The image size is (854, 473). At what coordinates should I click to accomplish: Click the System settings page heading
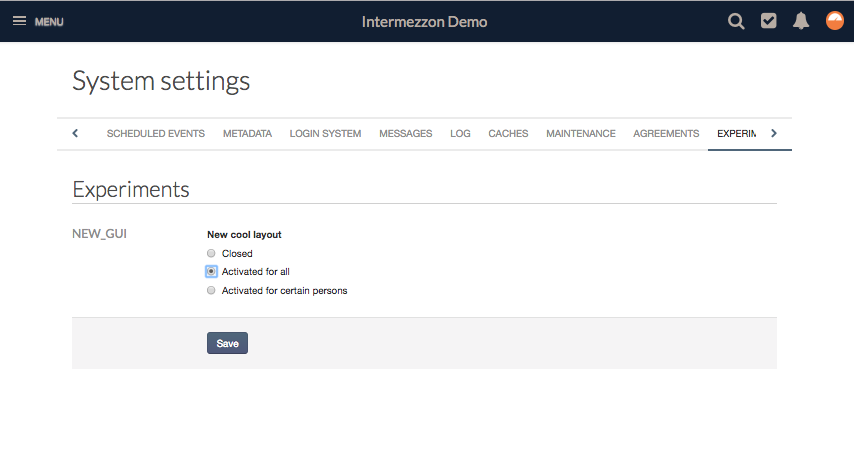click(161, 82)
